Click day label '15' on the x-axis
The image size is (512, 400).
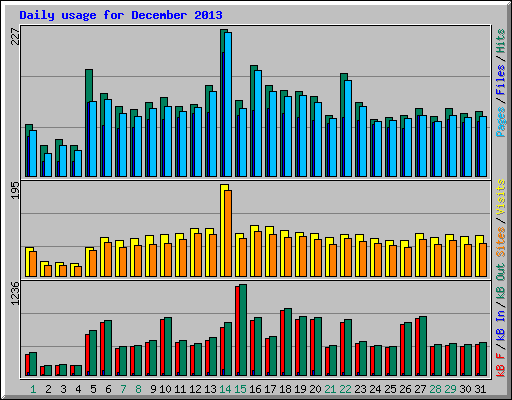click(x=240, y=389)
